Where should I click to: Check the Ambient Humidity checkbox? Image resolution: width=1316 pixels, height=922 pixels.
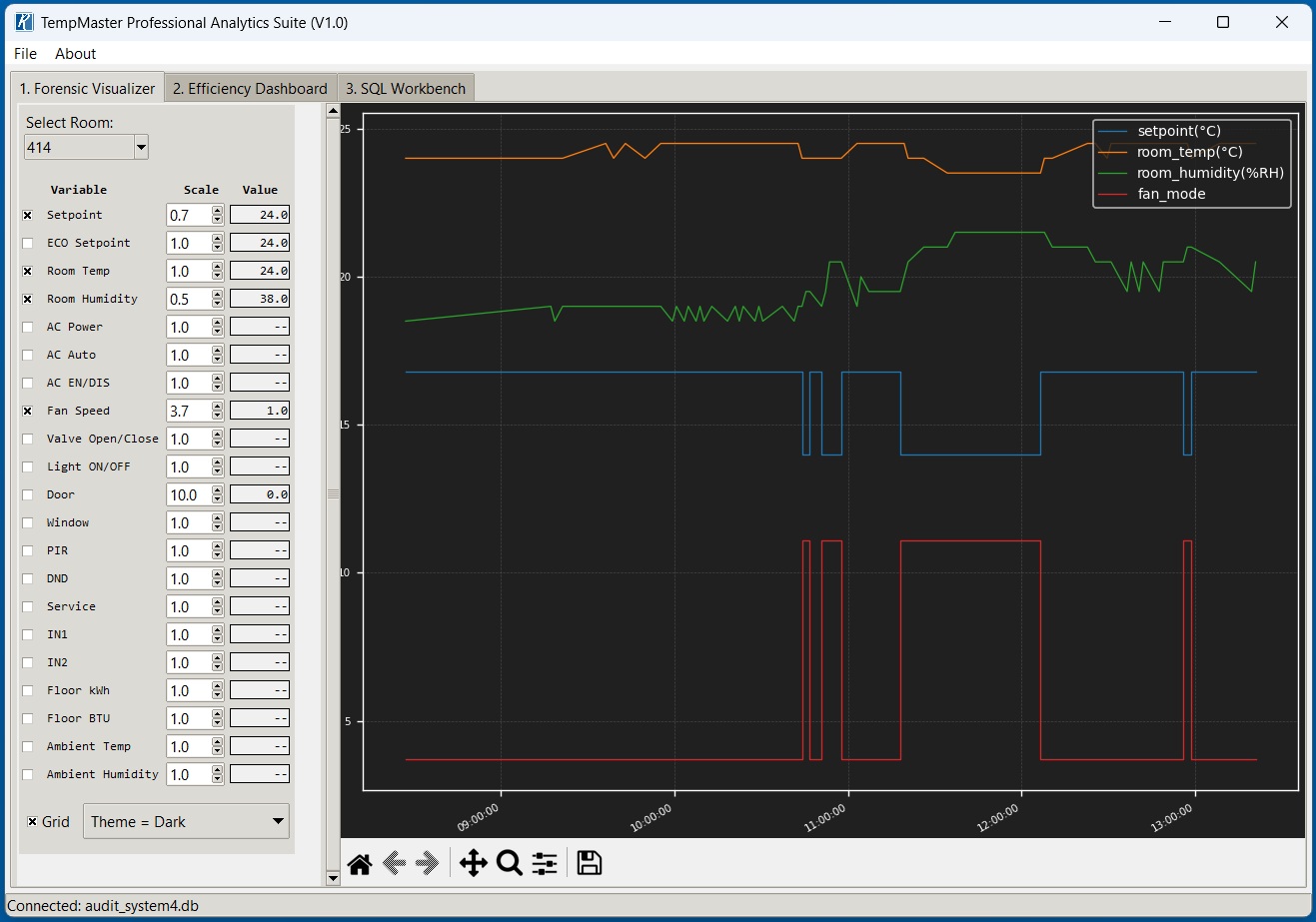28,774
